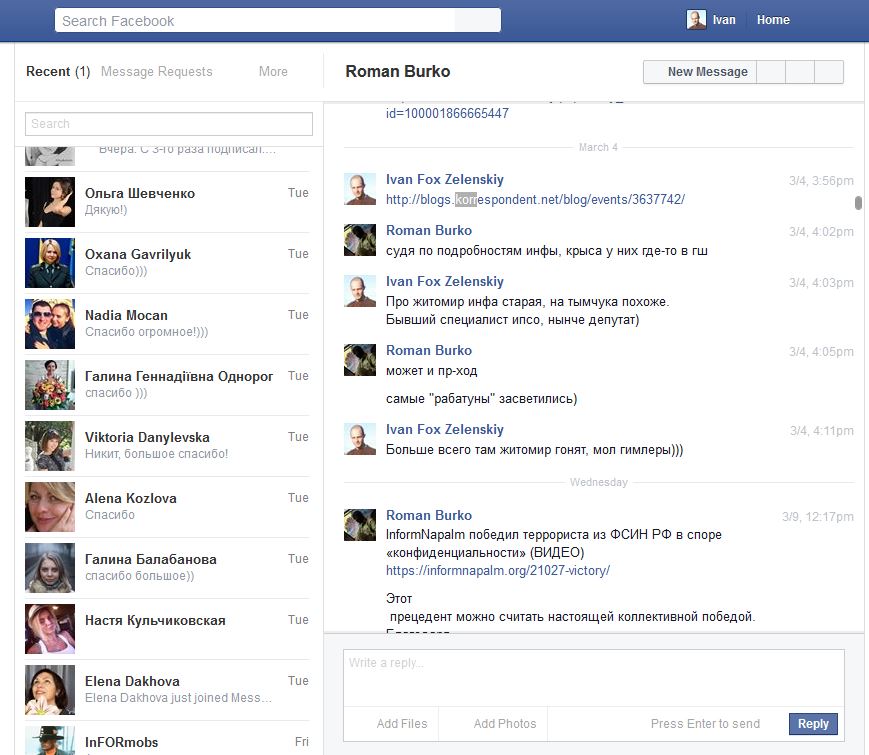The image size is (869, 755).
Task: Click the Add Files button
Action: (402, 724)
